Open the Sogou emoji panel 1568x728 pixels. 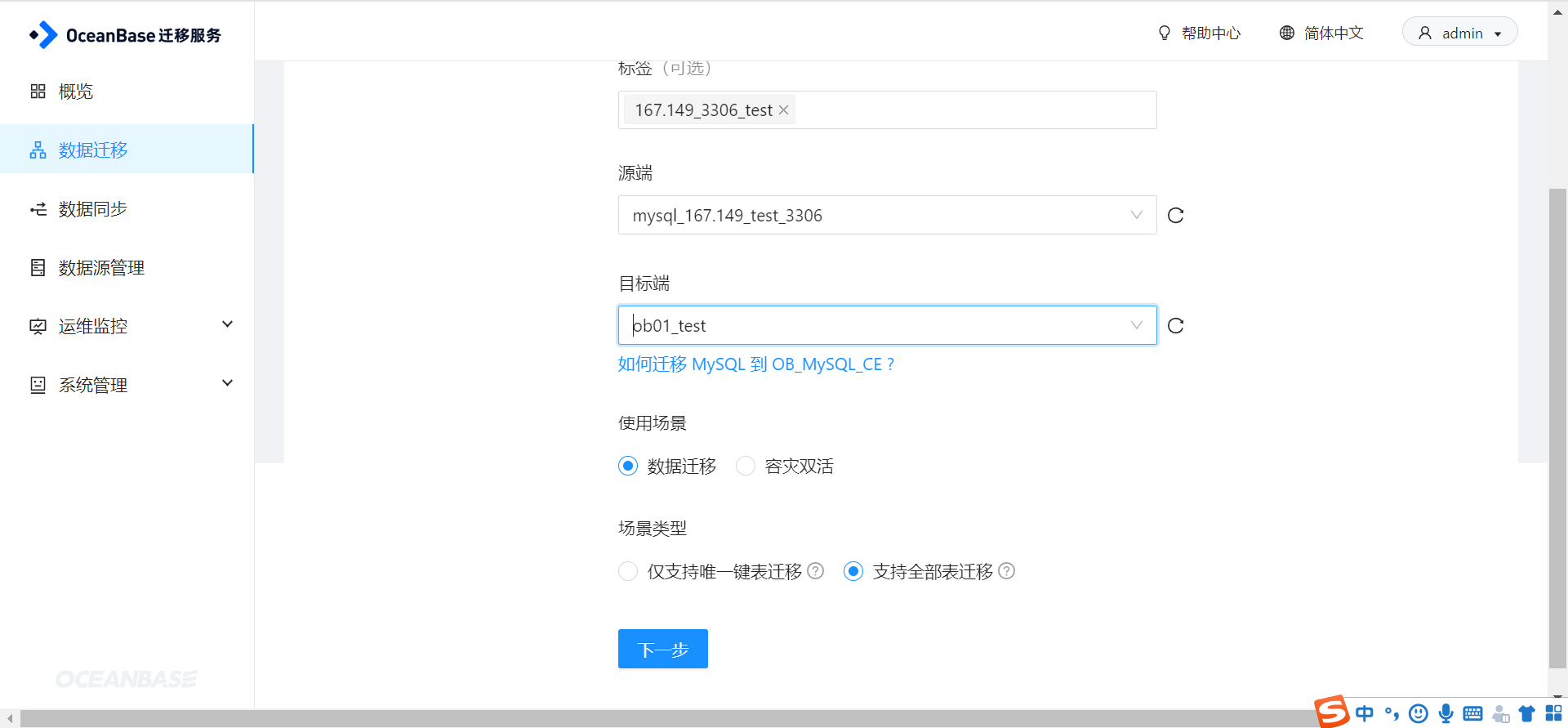[1419, 713]
